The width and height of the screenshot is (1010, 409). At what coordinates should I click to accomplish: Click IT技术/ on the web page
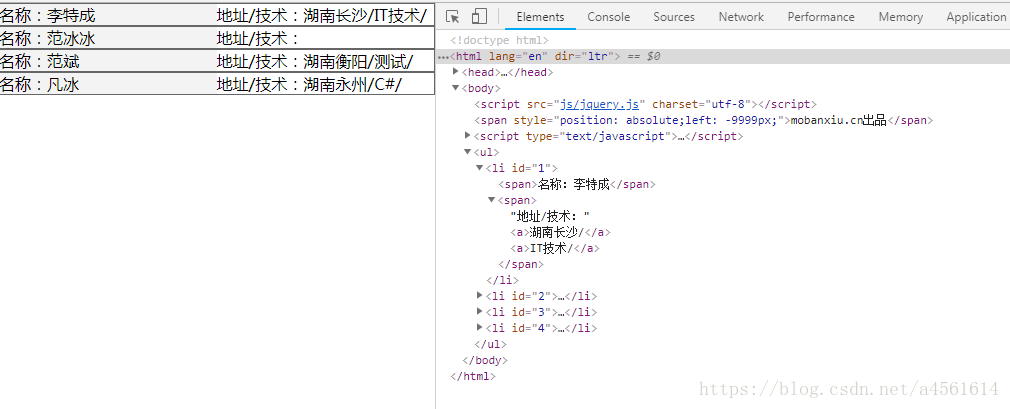coord(400,15)
